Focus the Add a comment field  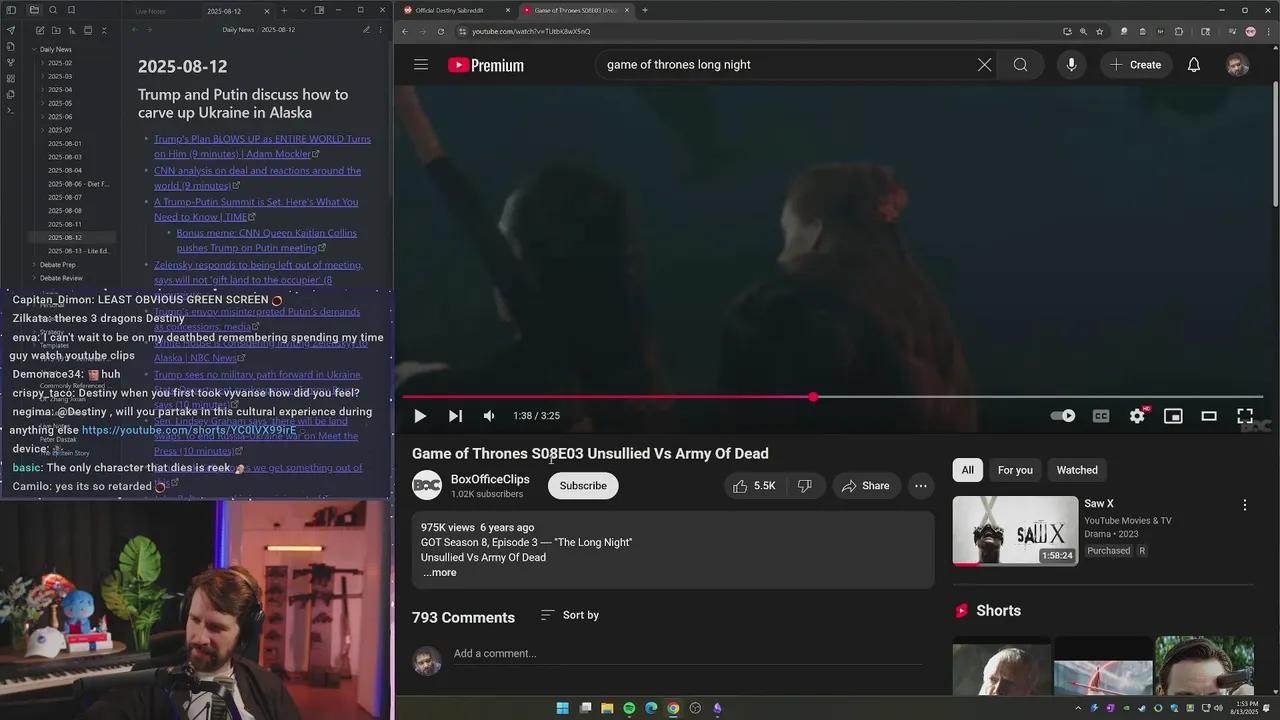tap(688, 654)
